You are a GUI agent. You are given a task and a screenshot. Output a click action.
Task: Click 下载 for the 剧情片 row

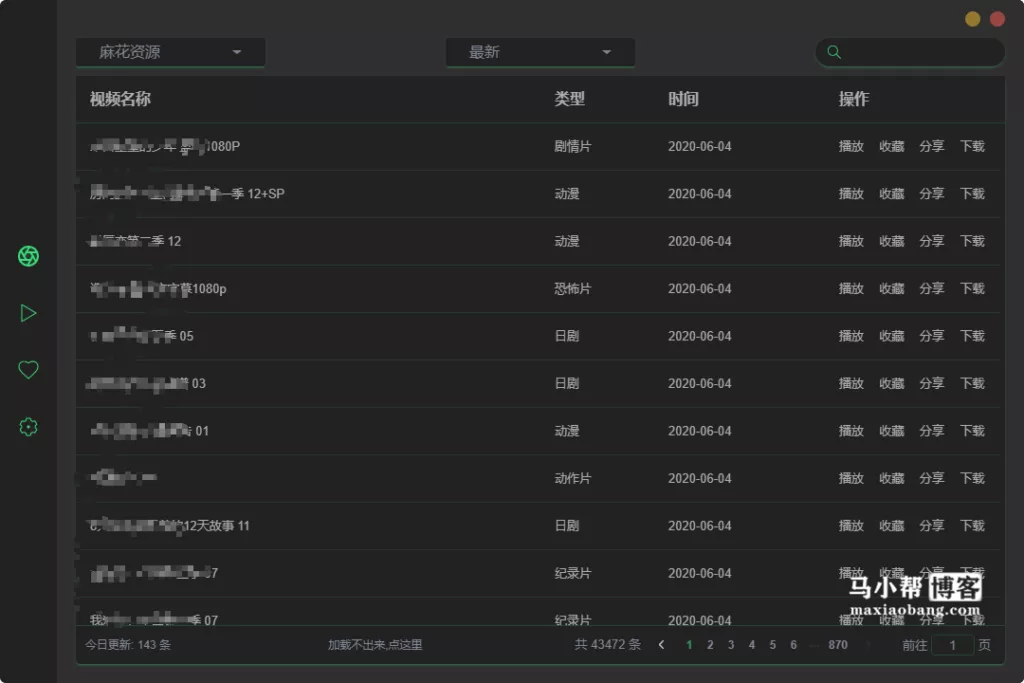(972, 146)
